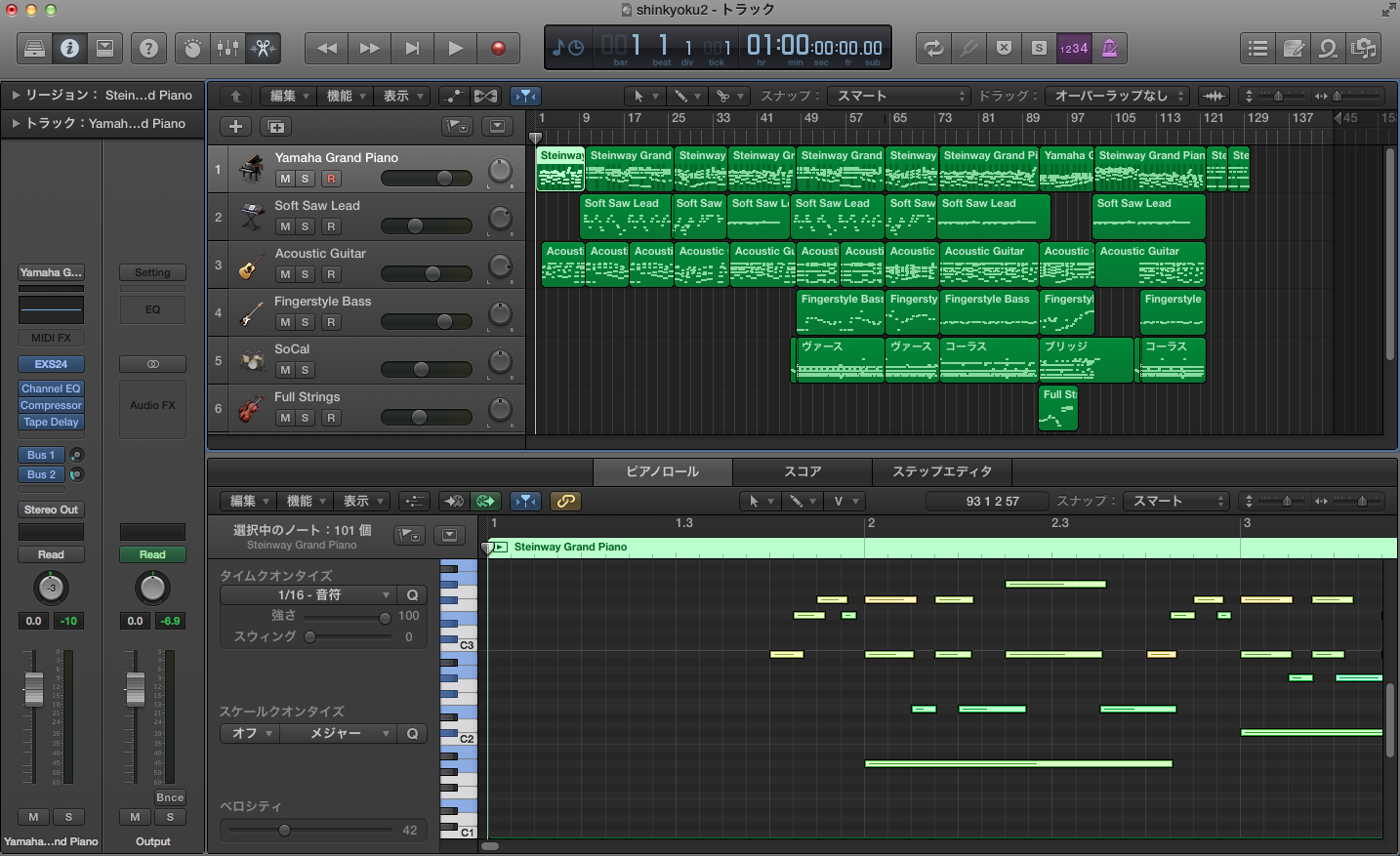The height and width of the screenshot is (856, 1400).
Task: Click the Full Strings violin icon
Action: tap(252, 408)
